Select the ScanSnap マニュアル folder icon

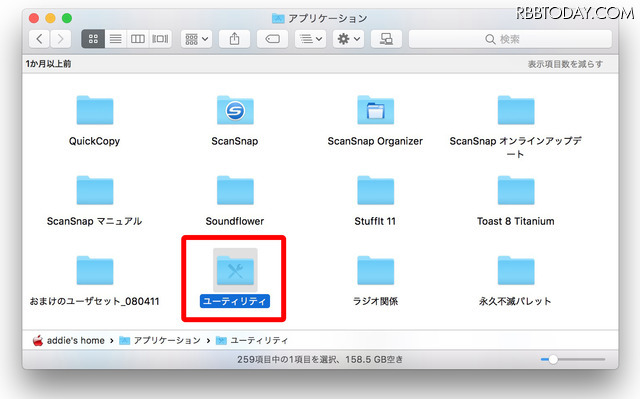click(x=95, y=190)
